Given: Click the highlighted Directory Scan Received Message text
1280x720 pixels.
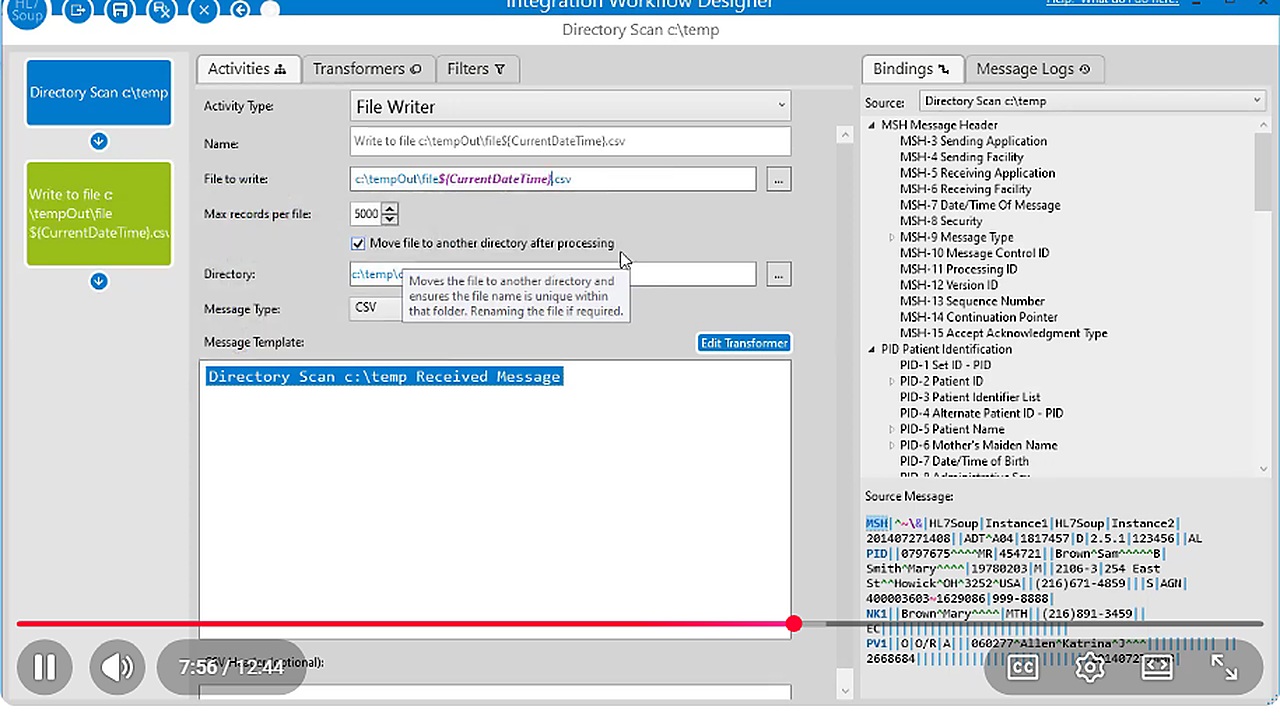Looking at the screenshot, I should click(x=384, y=376).
